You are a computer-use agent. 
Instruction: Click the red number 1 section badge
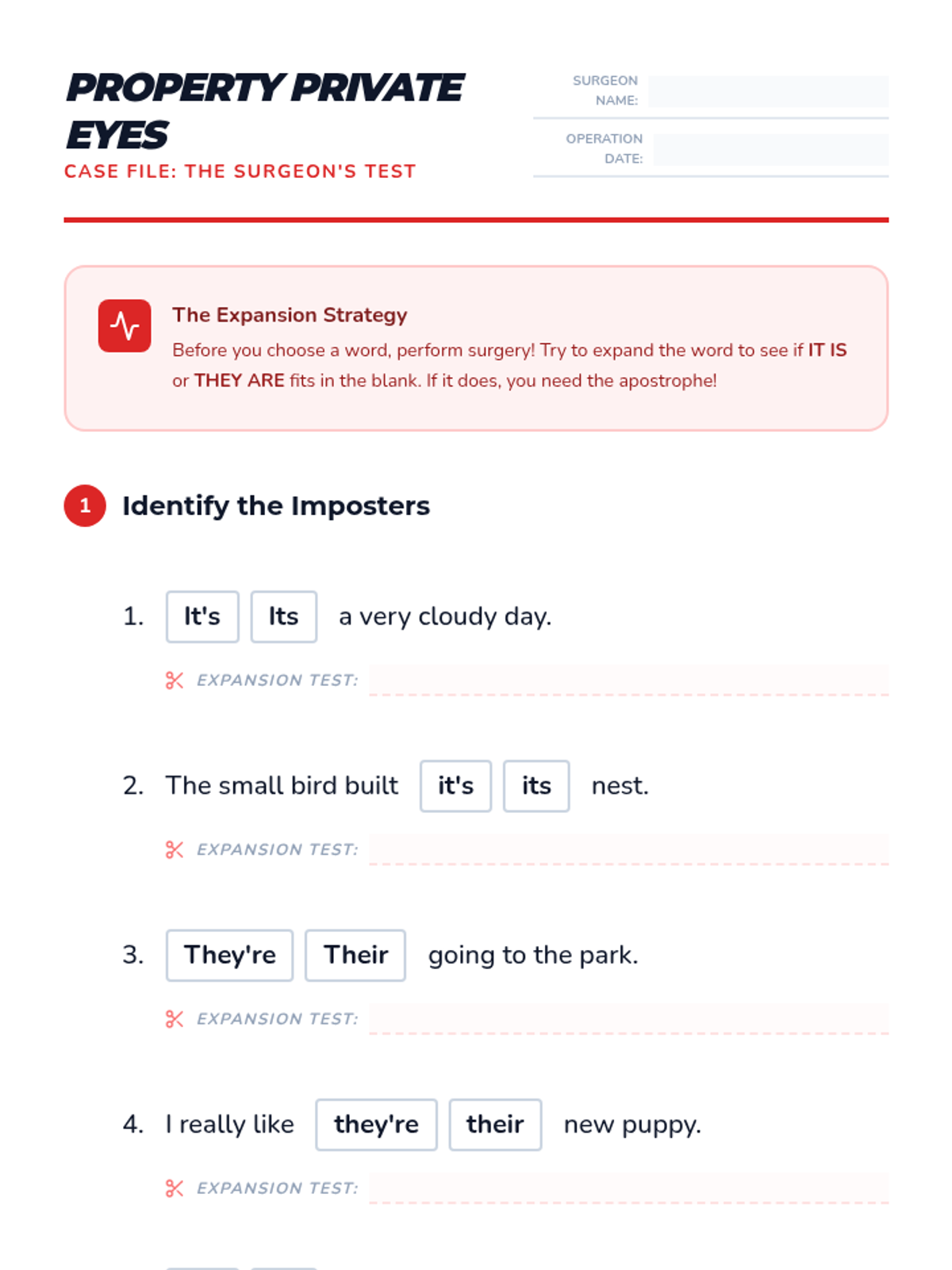pyautogui.click(x=85, y=506)
